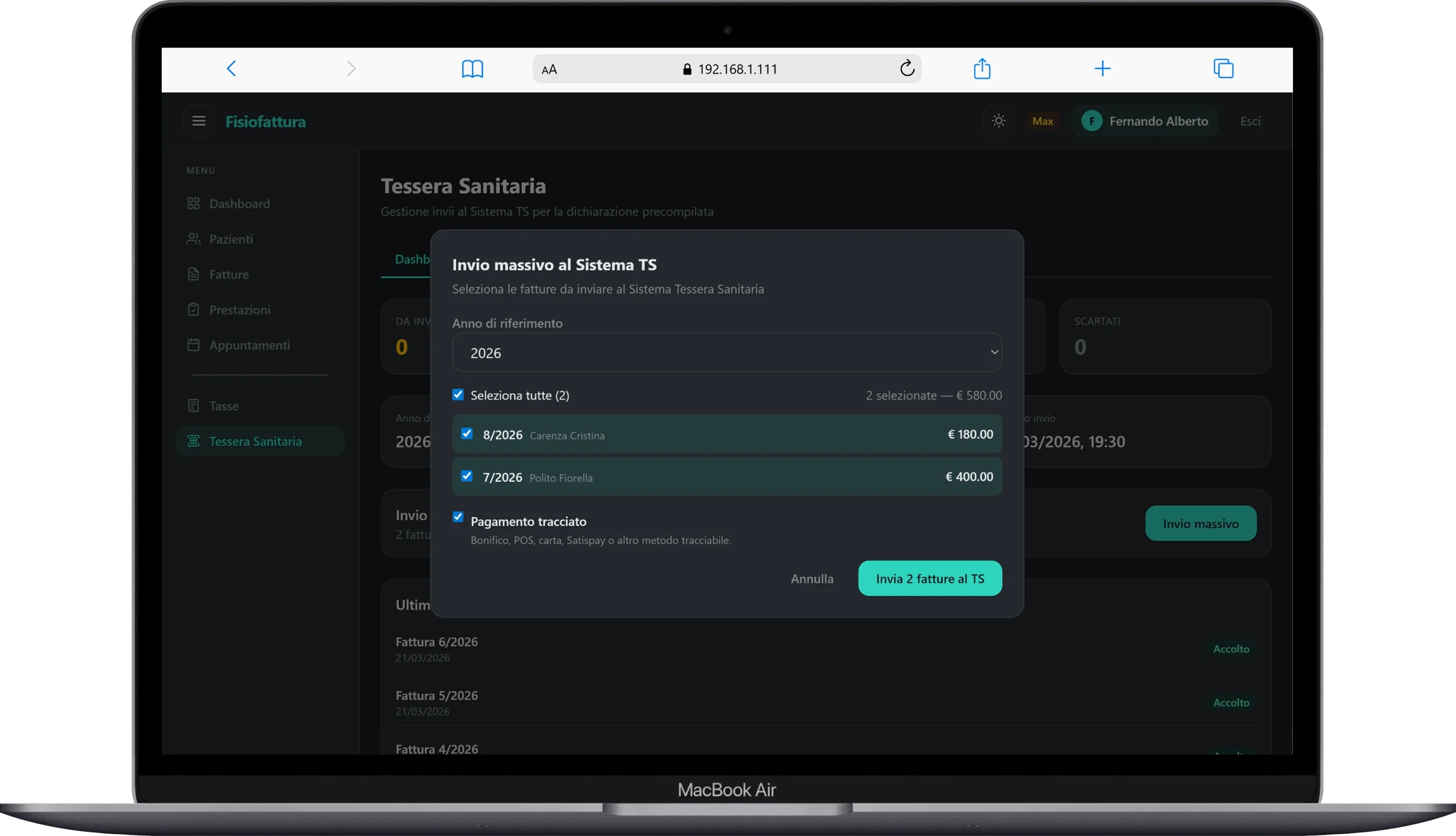Open Safari AA text size menu

coord(549,70)
